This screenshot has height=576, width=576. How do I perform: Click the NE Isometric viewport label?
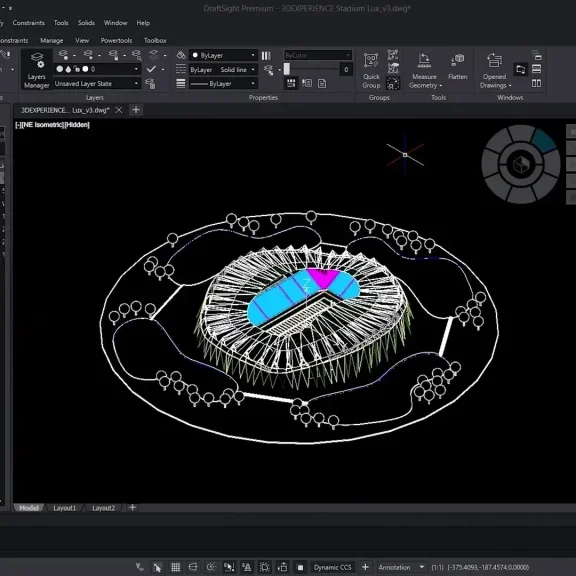(42, 125)
